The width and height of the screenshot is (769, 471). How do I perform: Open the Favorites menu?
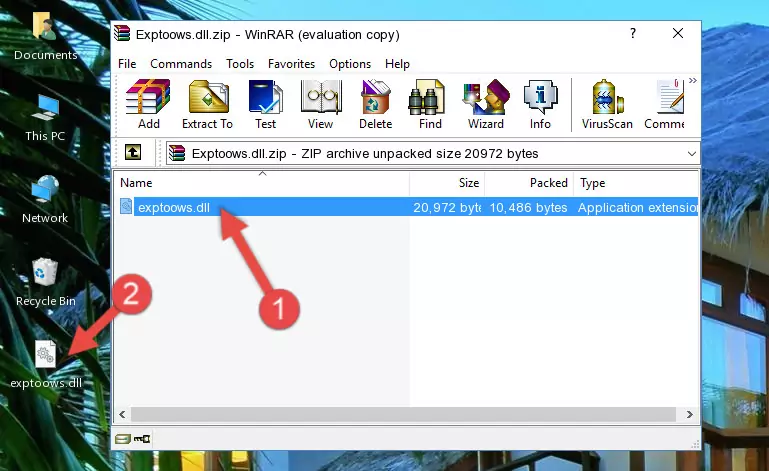pyautogui.click(x=291, y=64)
